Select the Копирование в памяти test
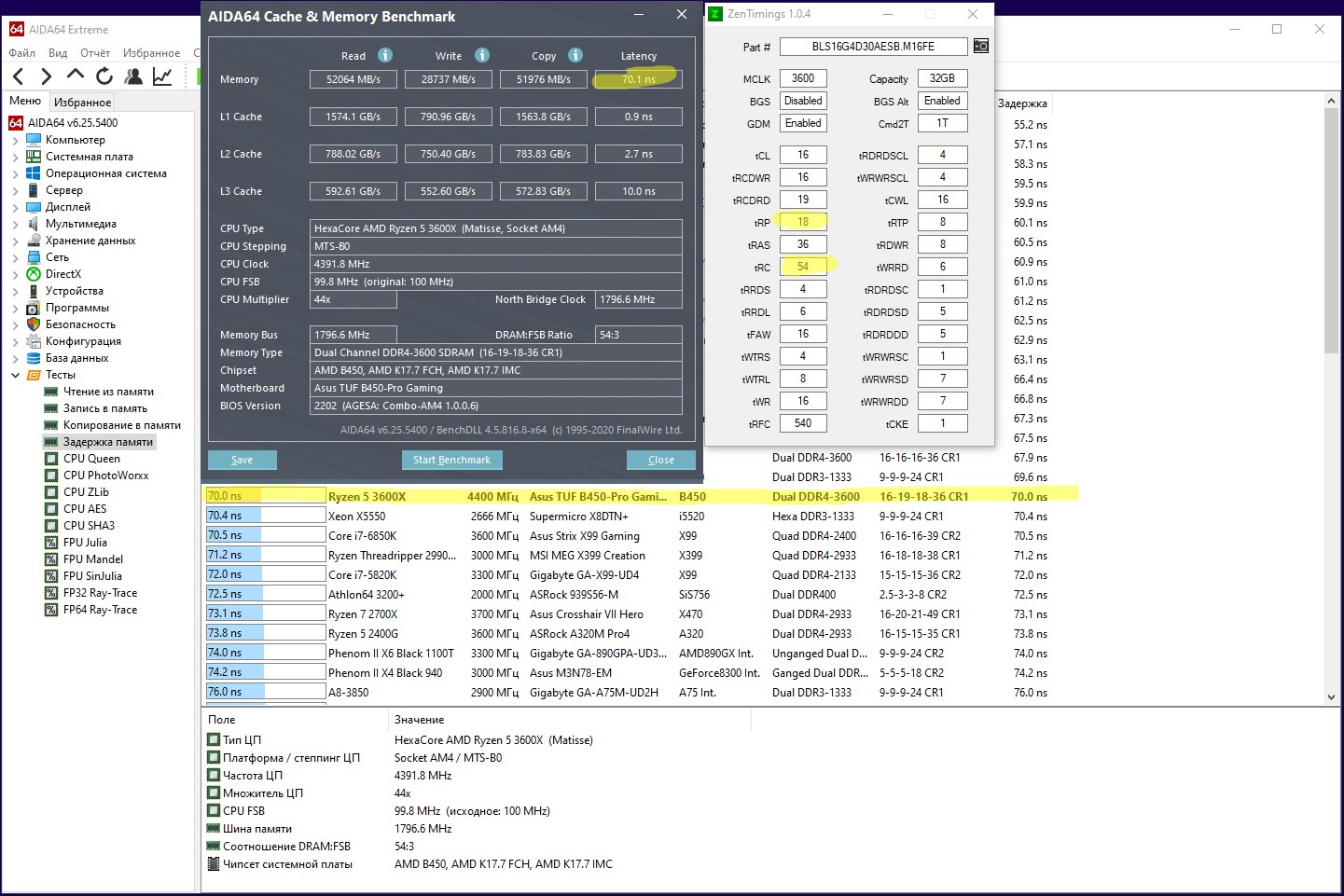 [122, 425]
